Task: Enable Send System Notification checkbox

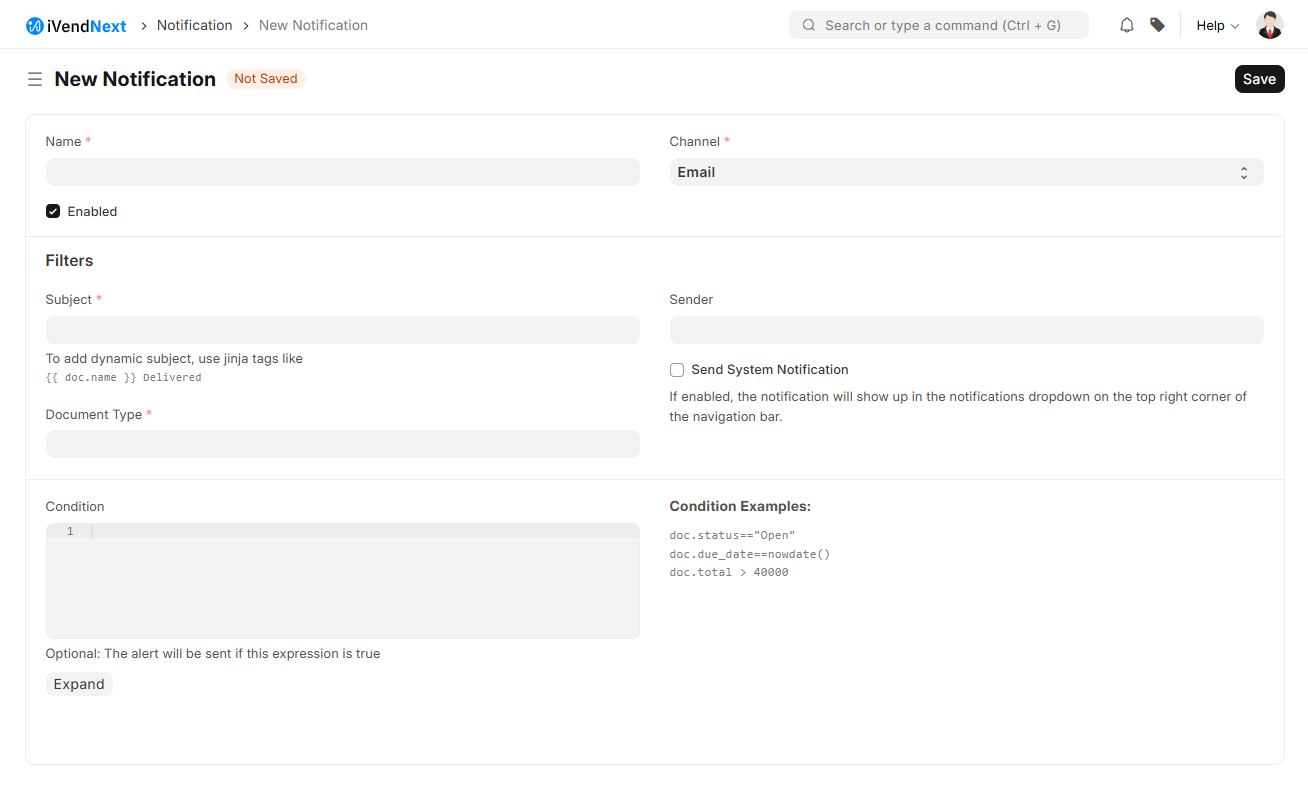Action: point(677,369)
